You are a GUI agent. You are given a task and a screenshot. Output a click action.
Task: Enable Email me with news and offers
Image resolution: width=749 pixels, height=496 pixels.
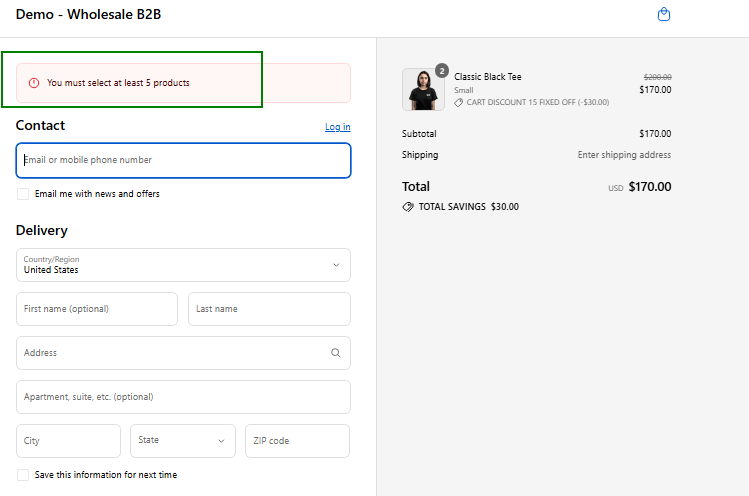[23, 194]
